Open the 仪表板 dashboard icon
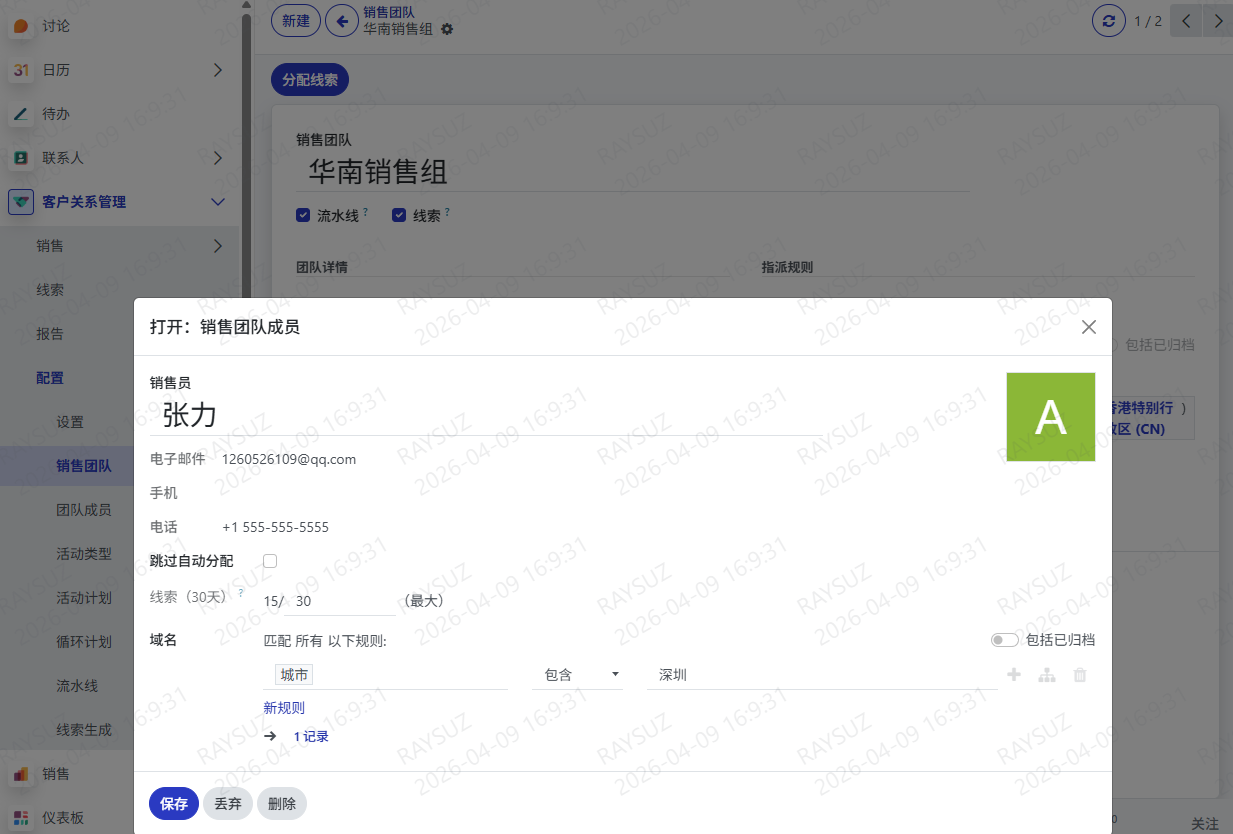This screenshot has height=834, width=1233. pyautogui.click(x=21, y=818)
